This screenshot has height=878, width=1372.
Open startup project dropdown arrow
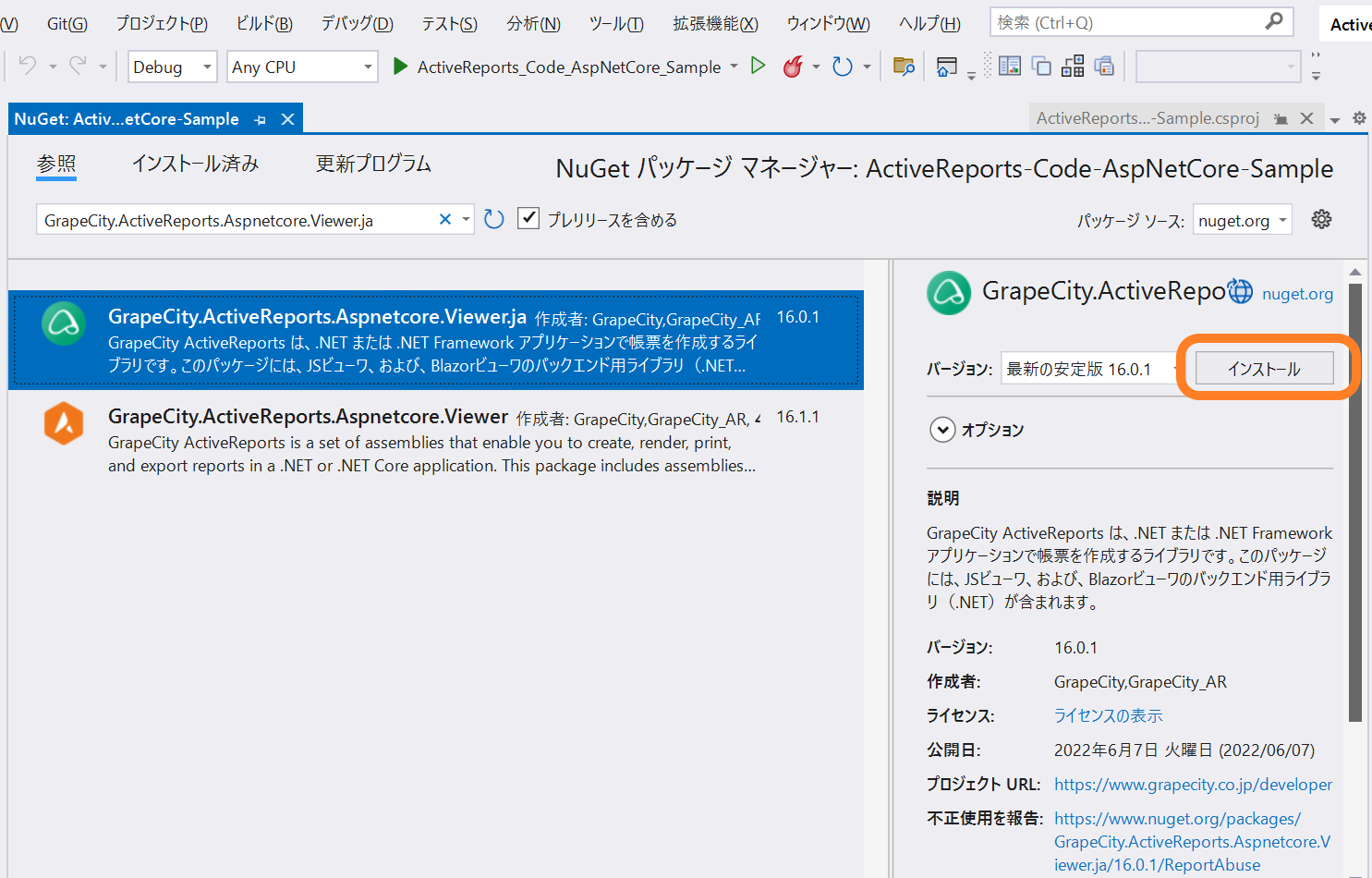coord(734,66)
